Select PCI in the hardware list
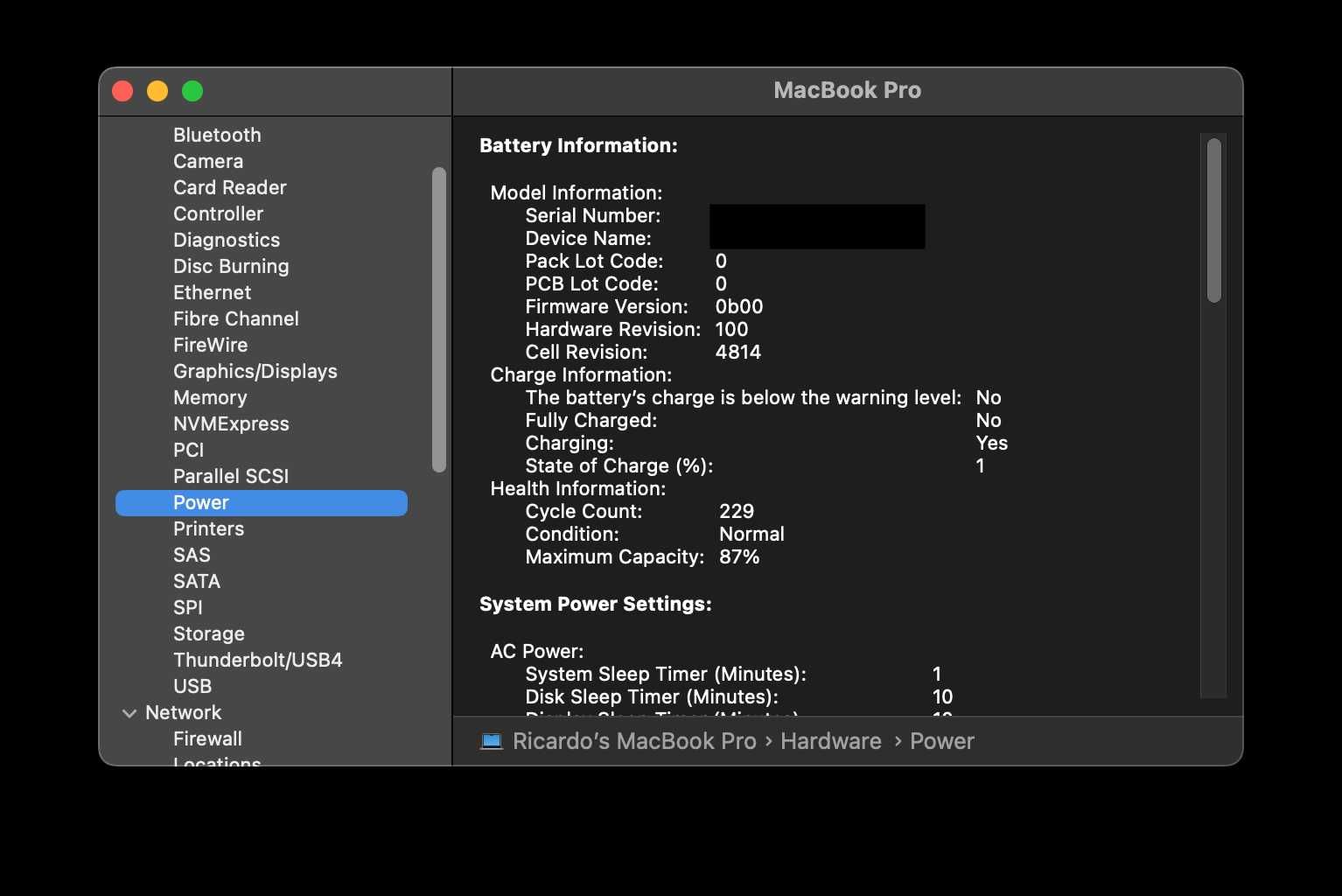Viewport: 1342px width, 896px height. pos(188,450)
